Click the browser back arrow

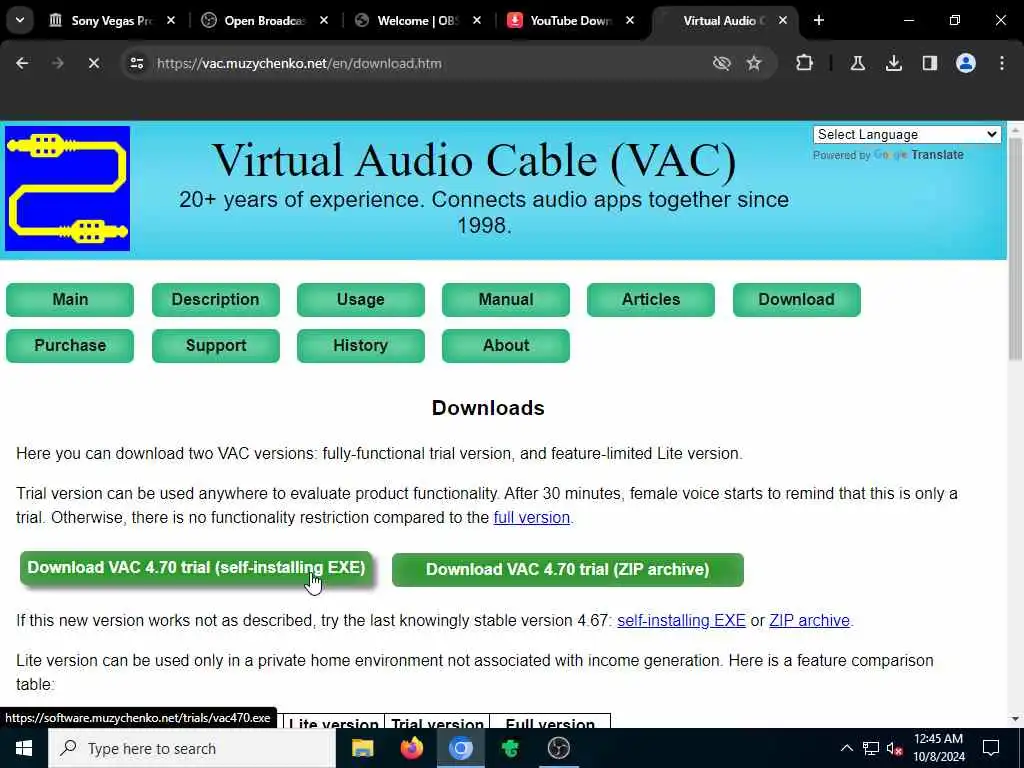coord(22,63)
